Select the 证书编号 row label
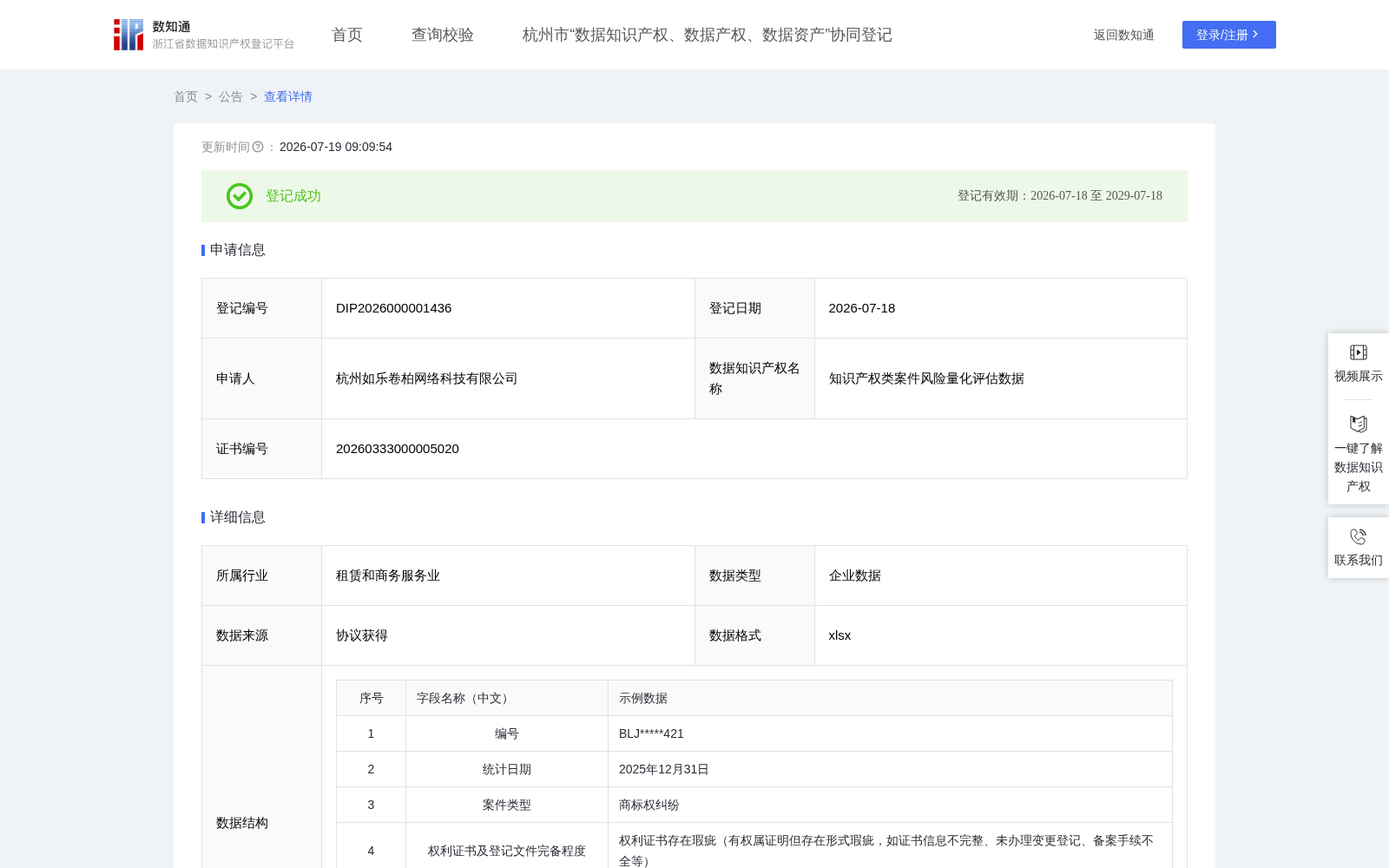Screen dimensions: 1389x868 (242, 449)
